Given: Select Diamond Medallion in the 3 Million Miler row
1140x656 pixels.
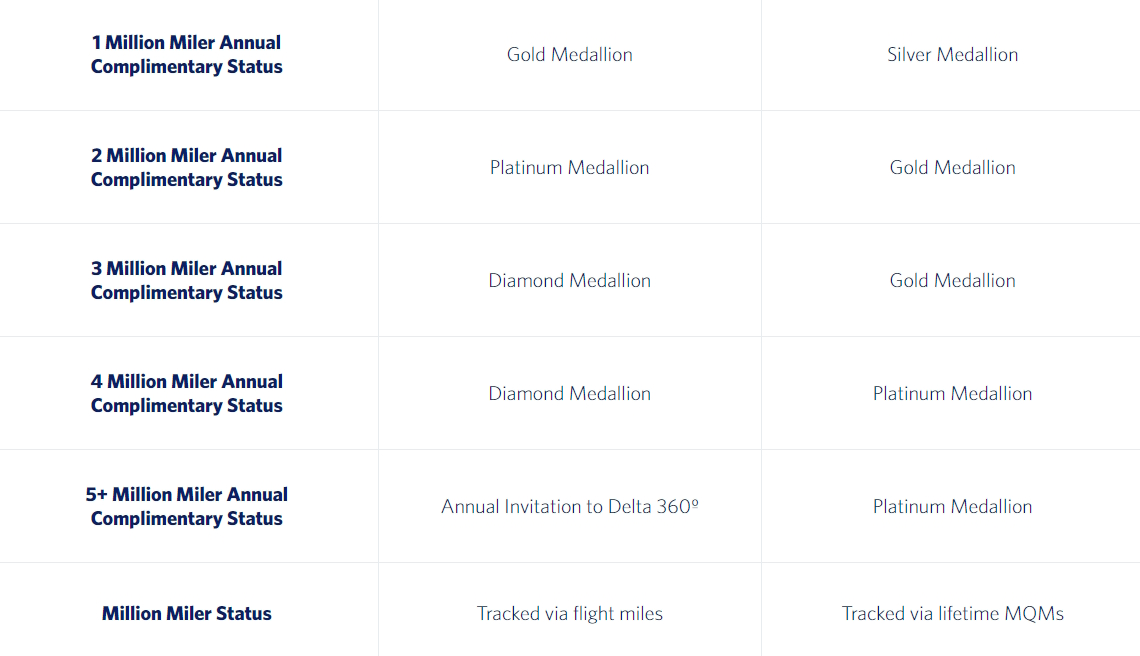Looking at the screenshot, I should click(569, 281).
